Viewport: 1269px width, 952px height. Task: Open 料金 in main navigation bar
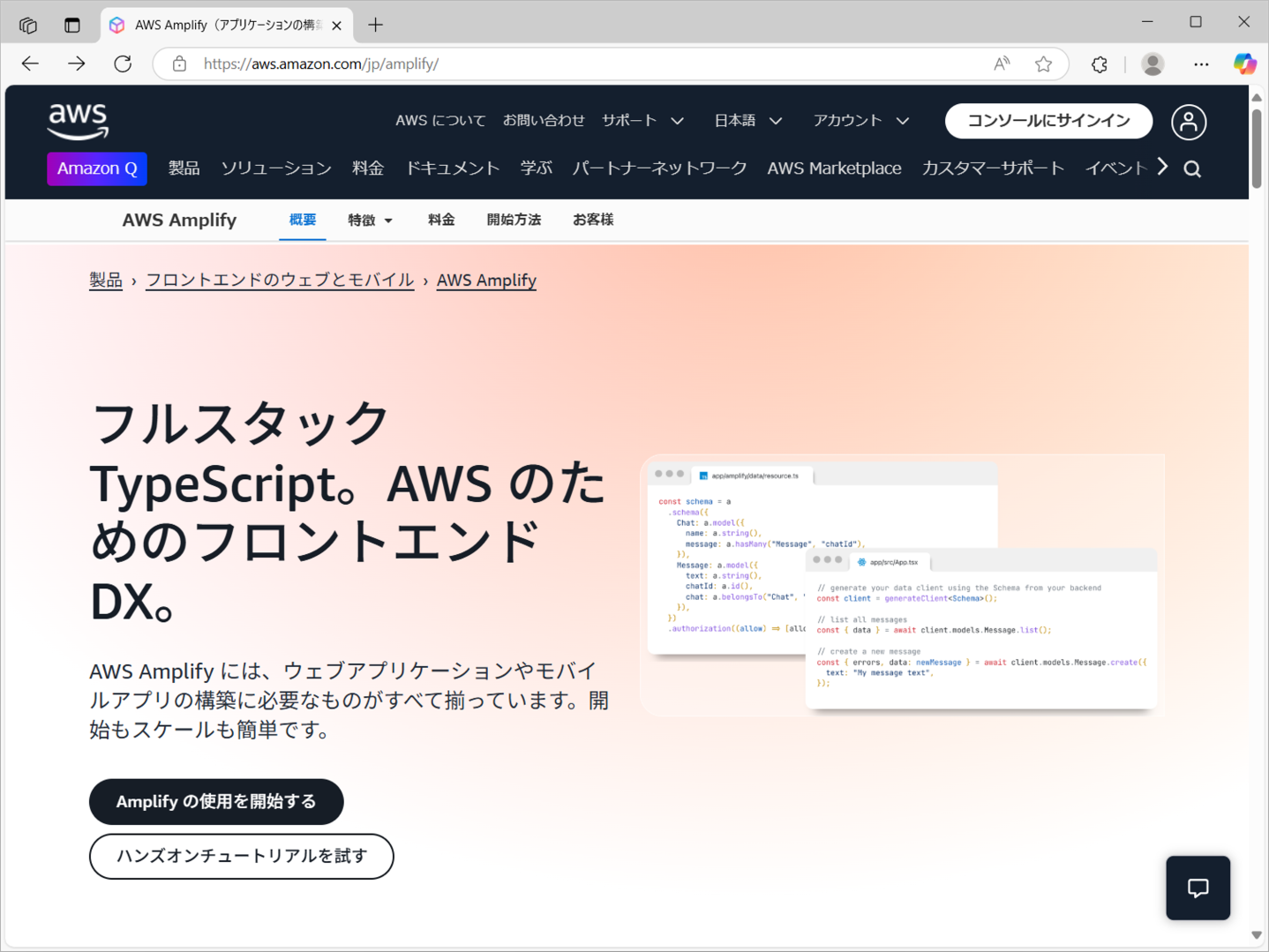tap(368, 168)
